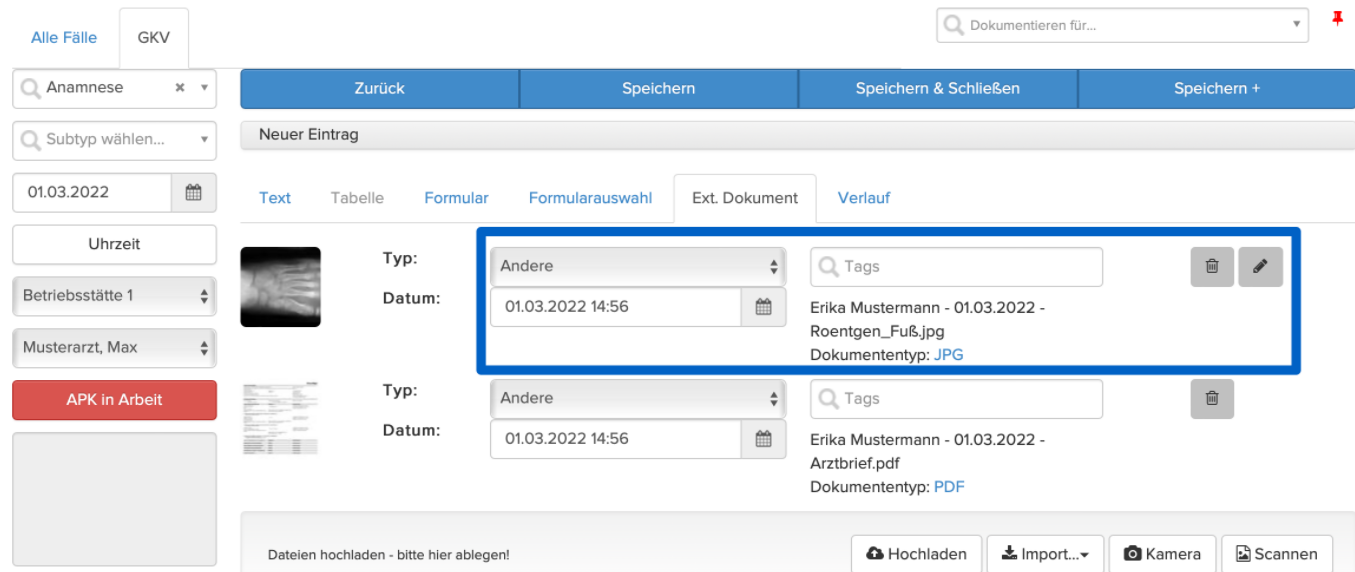Screen dimensions: 1355x572
Task: Click the Speichern + button
Action: click(x=1217, y=89)
